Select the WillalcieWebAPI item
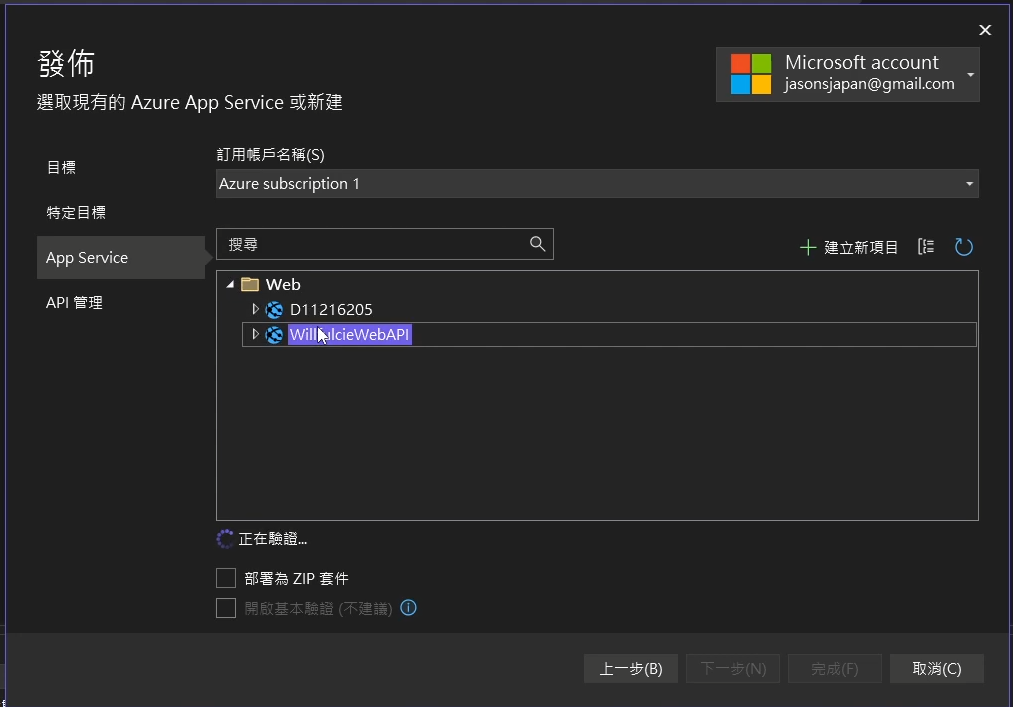1013x707 pixels. coord(350,335)
